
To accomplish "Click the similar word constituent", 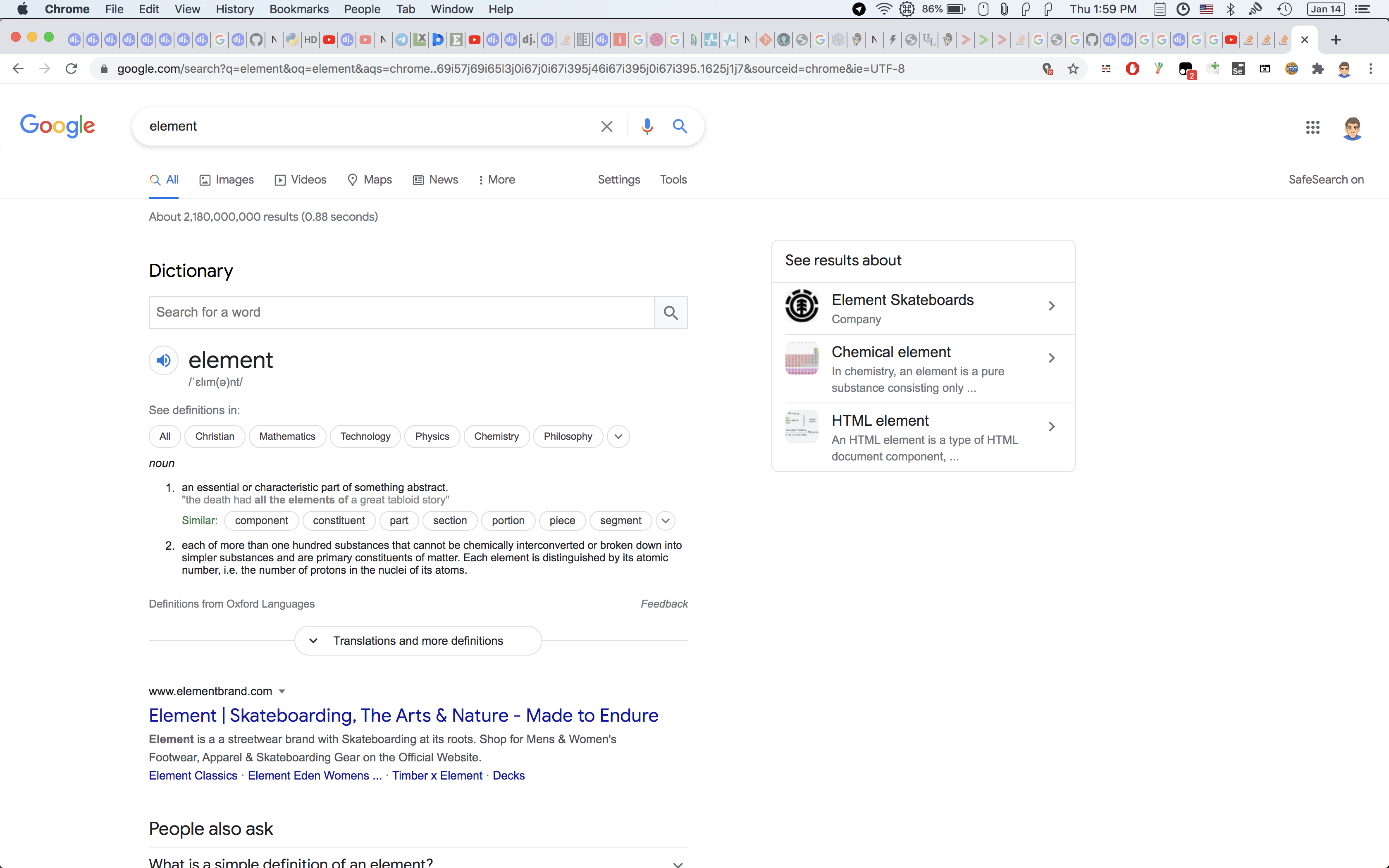I will 339,521.
